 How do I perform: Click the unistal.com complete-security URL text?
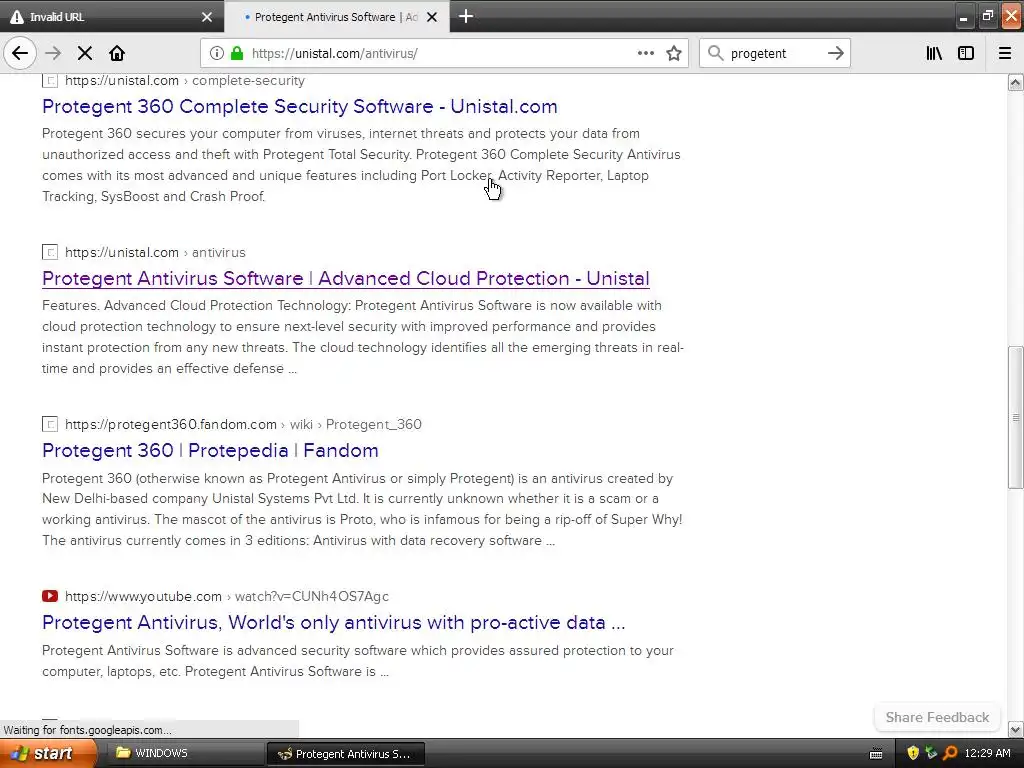click(x=185, y=81)
